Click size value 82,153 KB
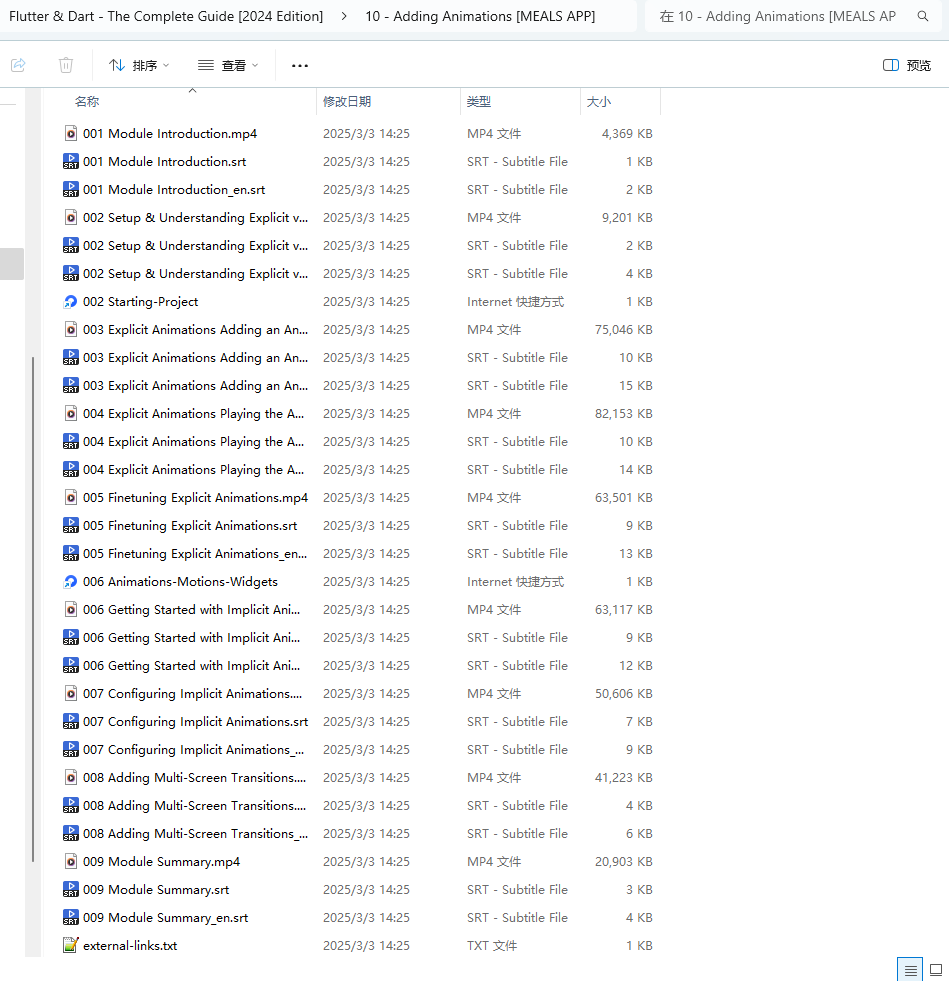949x981 pixels. (x=623, y=414)
